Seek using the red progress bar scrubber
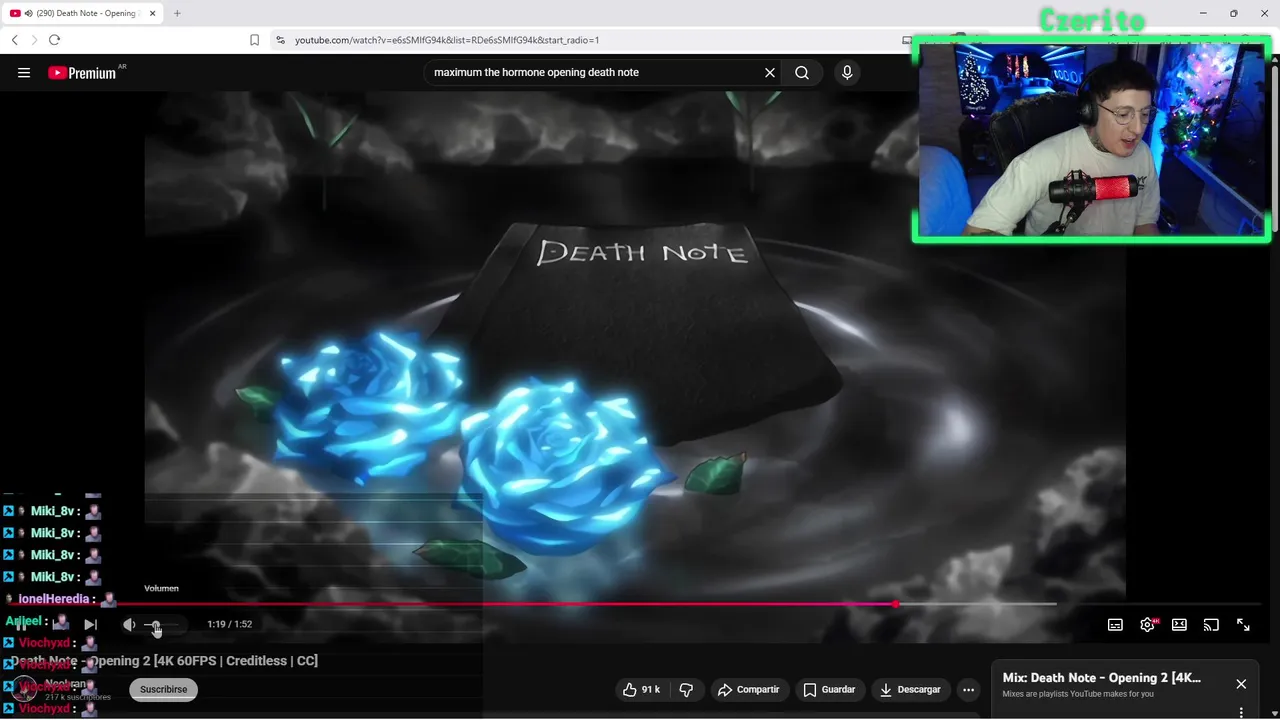The height and width of the screenshot is (720, 1280). click(x=896, y=603)
